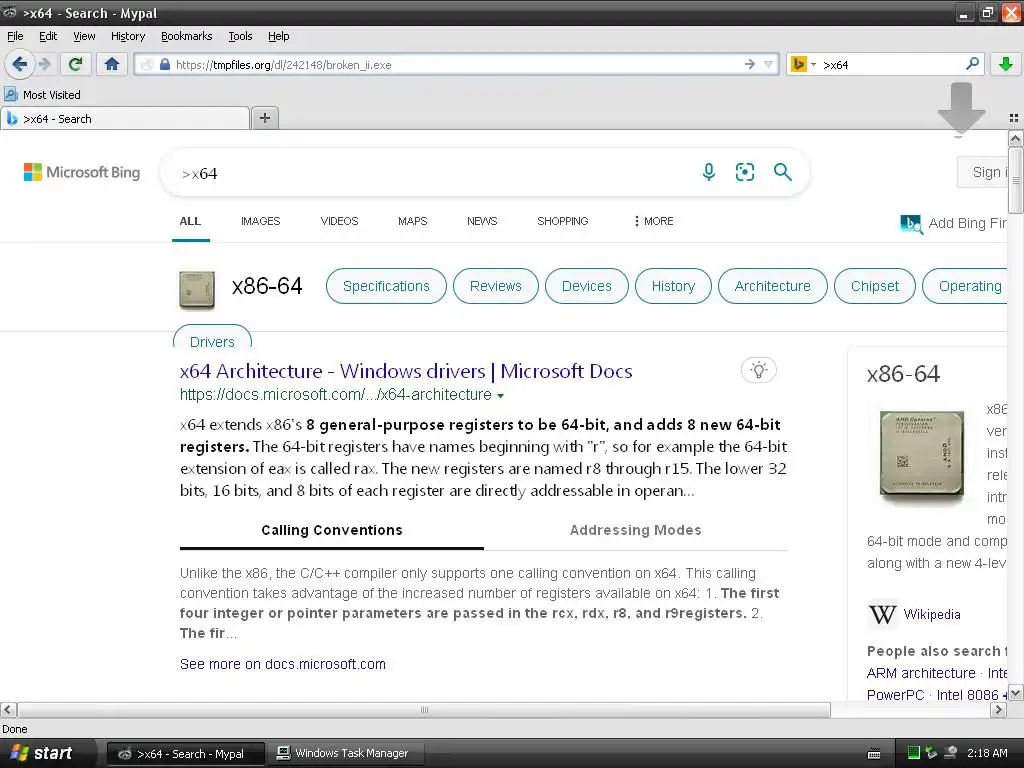The width and height of the screenshot is (1024, 768).
Task: Switch to the SHOPPING results tab
Action: coord(562,221)
